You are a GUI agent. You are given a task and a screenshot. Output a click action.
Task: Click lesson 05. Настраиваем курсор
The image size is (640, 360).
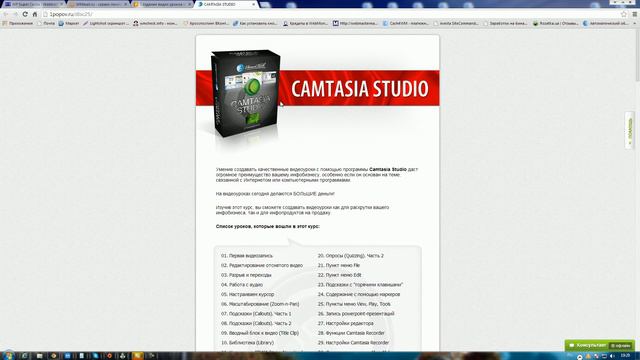coord(247,294)
